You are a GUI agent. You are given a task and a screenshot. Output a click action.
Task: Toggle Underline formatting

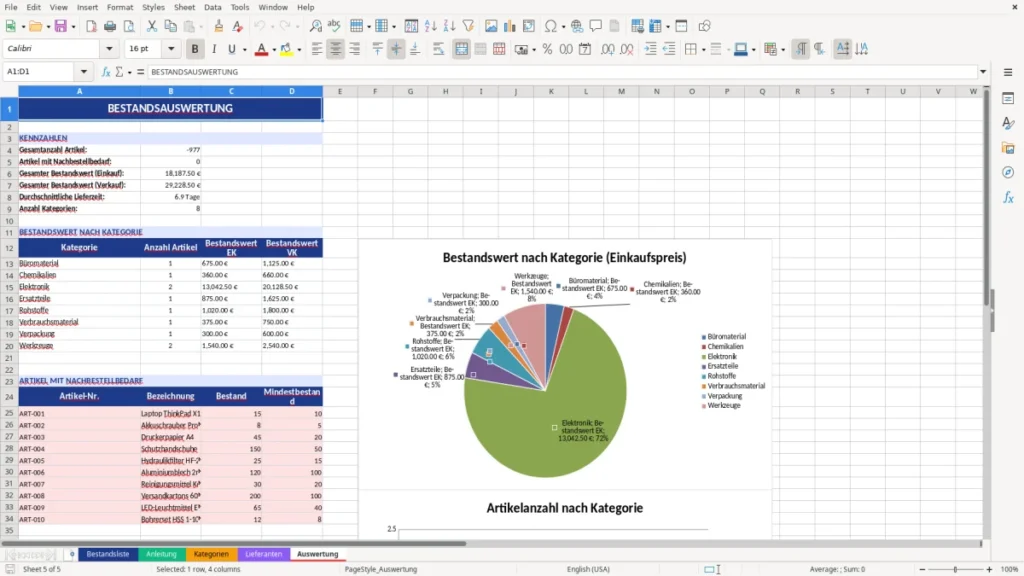click(231, 49)
